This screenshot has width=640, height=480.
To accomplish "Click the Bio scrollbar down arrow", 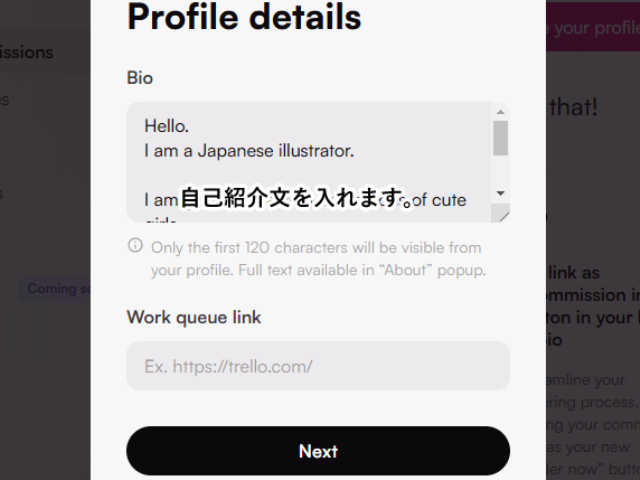I will 501,193.
